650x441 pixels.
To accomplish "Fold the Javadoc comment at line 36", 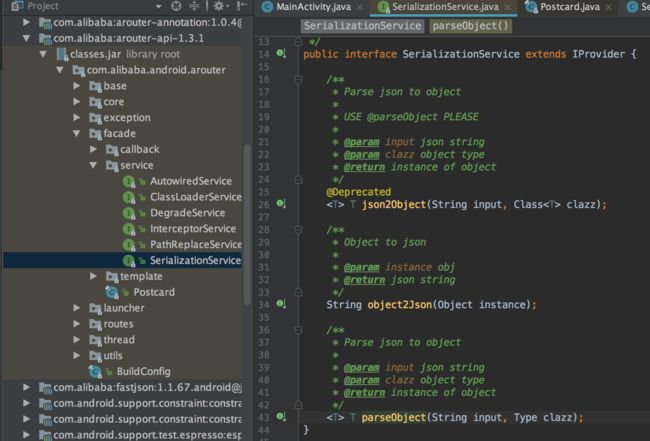I will click(298, 330).
